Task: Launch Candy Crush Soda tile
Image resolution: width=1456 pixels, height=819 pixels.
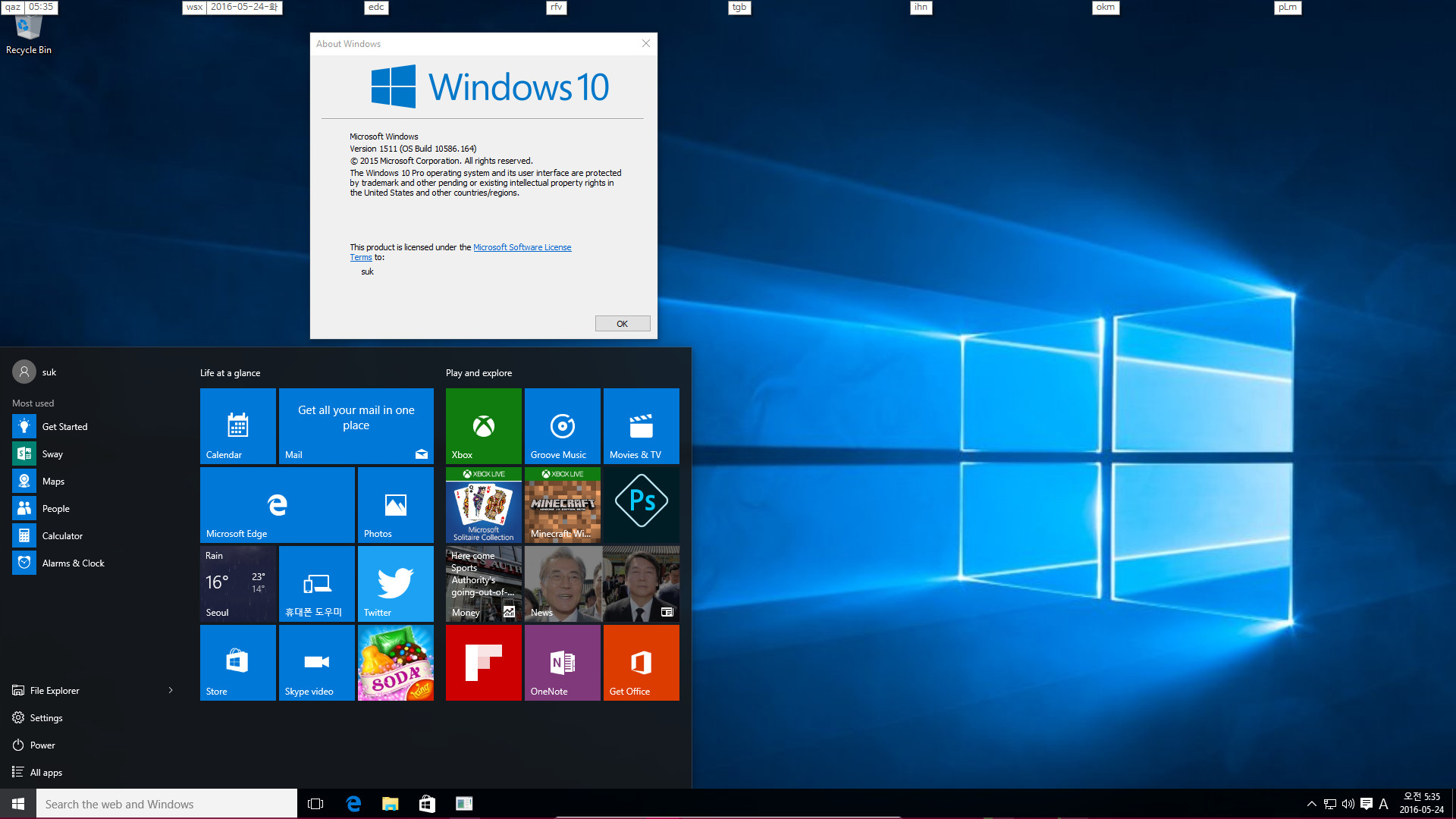Action: 396,663
